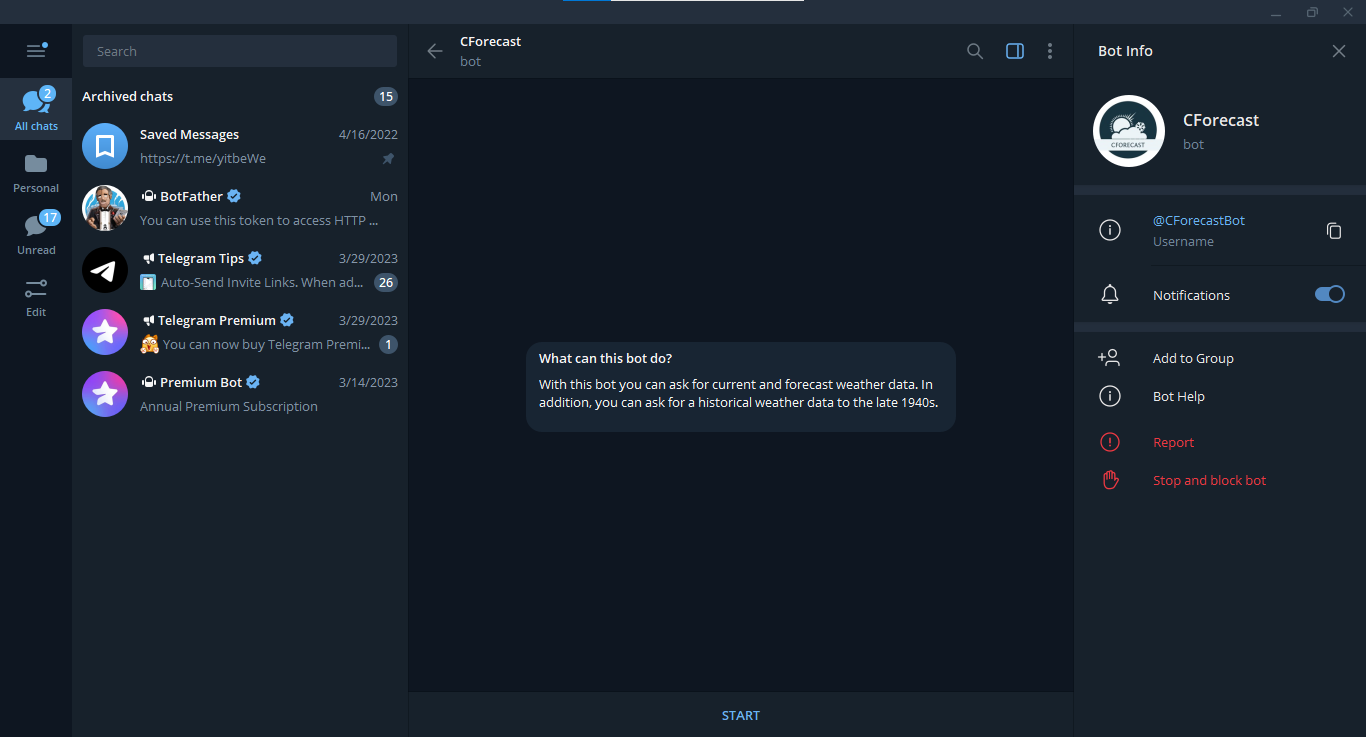
Task: Toggle the chat topics side panel view
Action: 1014,50
